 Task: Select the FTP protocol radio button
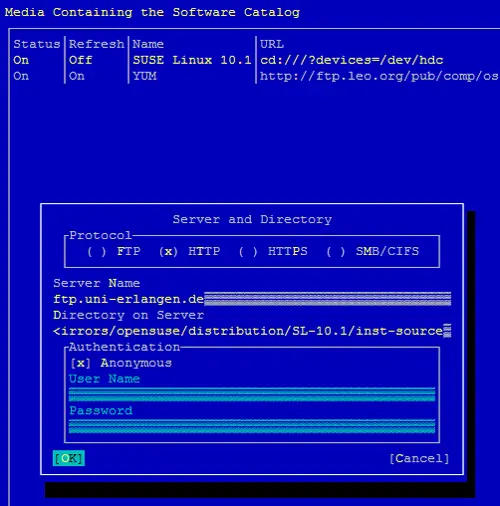114,251
